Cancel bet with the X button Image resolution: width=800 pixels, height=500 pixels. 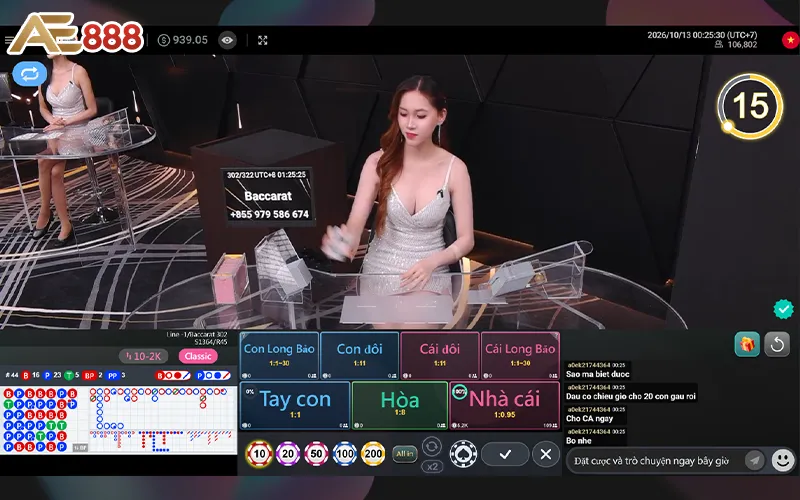tap(546, 454)
